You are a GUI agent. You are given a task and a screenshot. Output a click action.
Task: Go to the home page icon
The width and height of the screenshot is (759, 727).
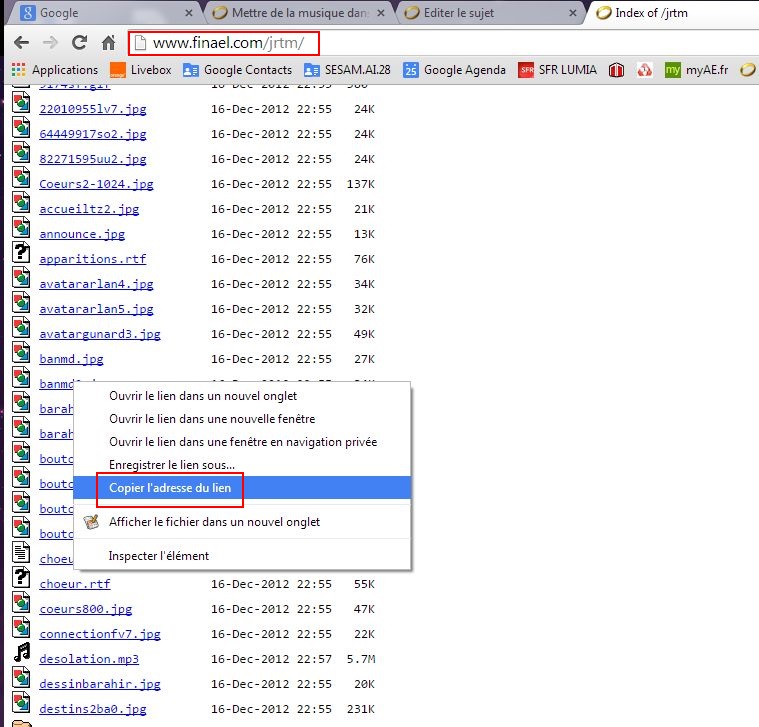pyautogui.click(x=108, y=44)
